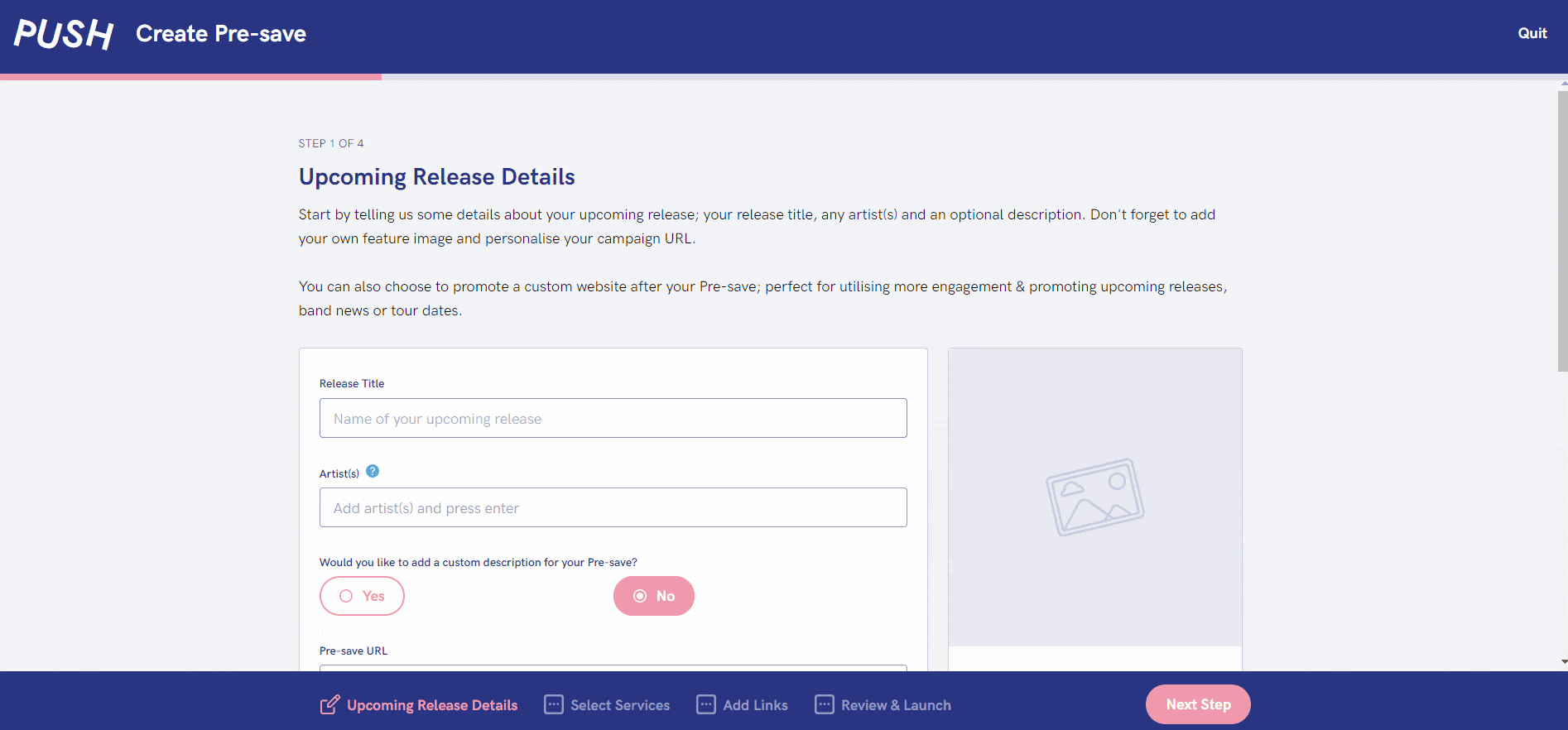This screenshot has width=1568, height=730.
Task: Click the Next Step button
Action: tap(1198, 704)
